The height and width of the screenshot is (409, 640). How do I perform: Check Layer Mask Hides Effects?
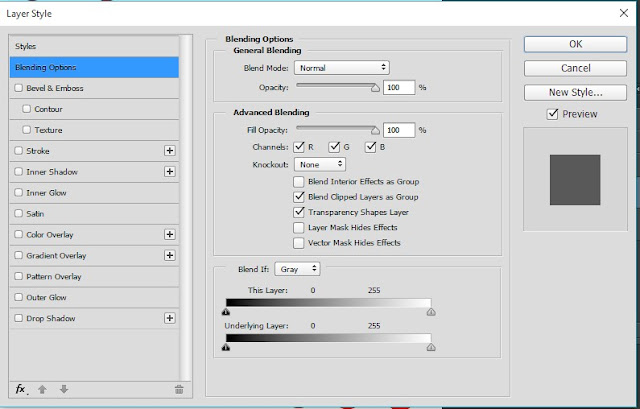(x=299, y=227)
